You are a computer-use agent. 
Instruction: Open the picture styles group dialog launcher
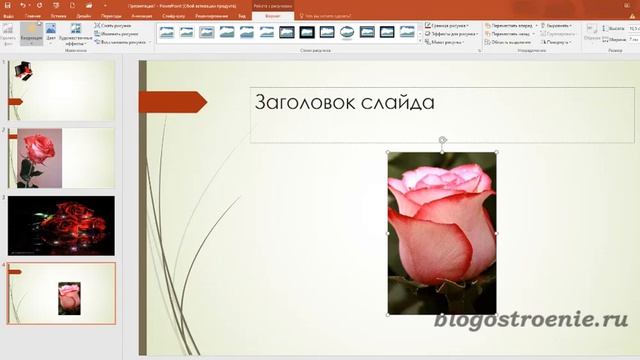click(x=480, y=51)
